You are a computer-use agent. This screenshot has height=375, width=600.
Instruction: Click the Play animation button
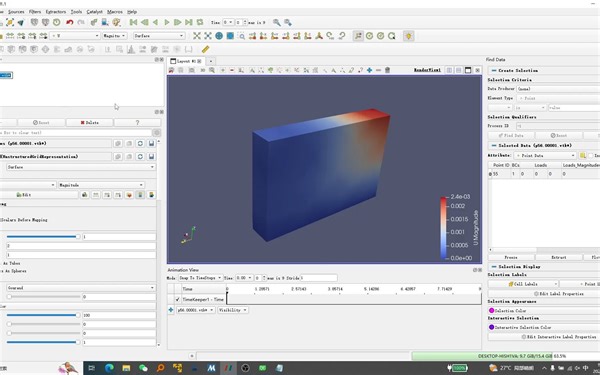pos(166,22)
